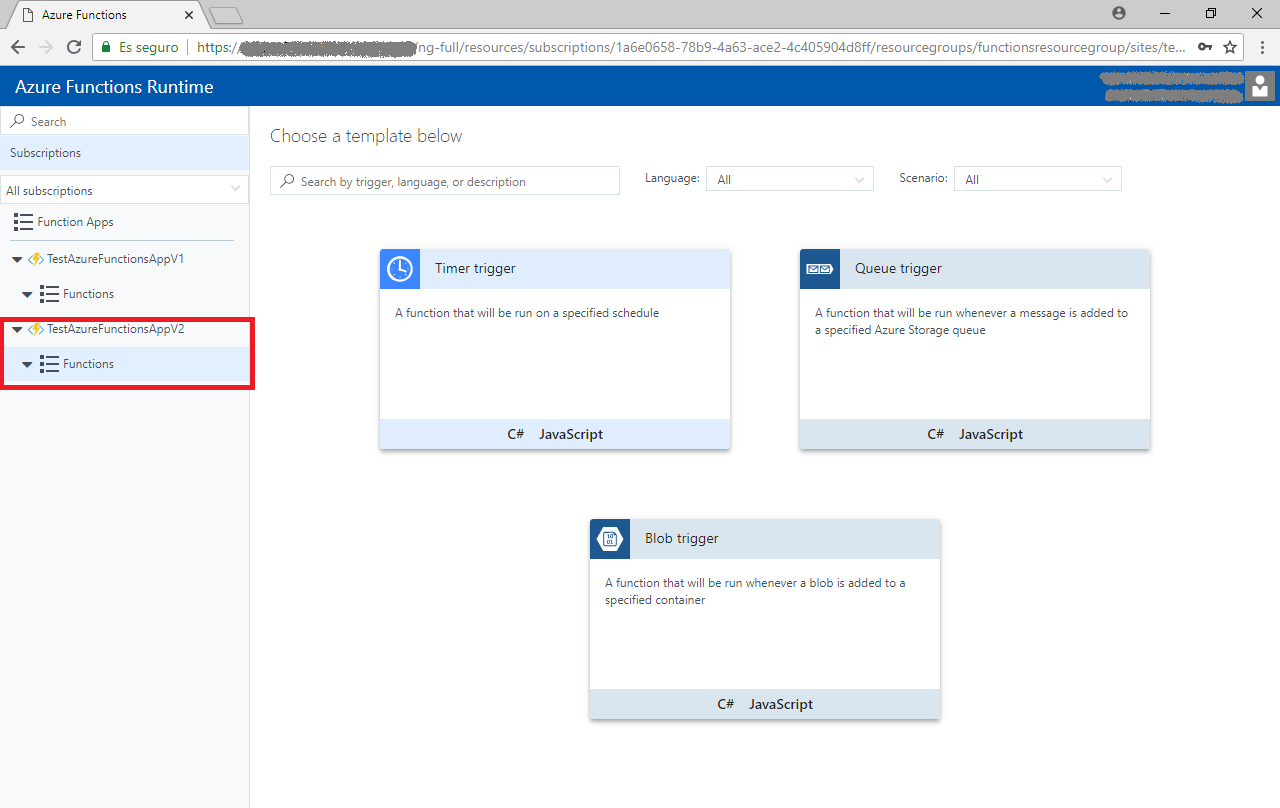The height and width of the screenshot is (808, 1280).
Task: Collapse the TestAzureFunctionsAppV2 tree node
Action: coord(17,330)
